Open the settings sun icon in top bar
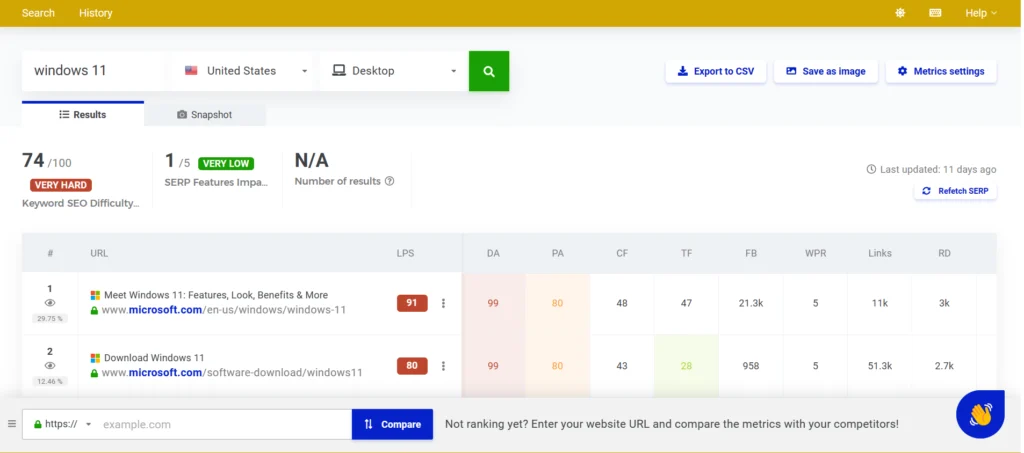The width and height of the screenshot is (1024, 453). 900,13
